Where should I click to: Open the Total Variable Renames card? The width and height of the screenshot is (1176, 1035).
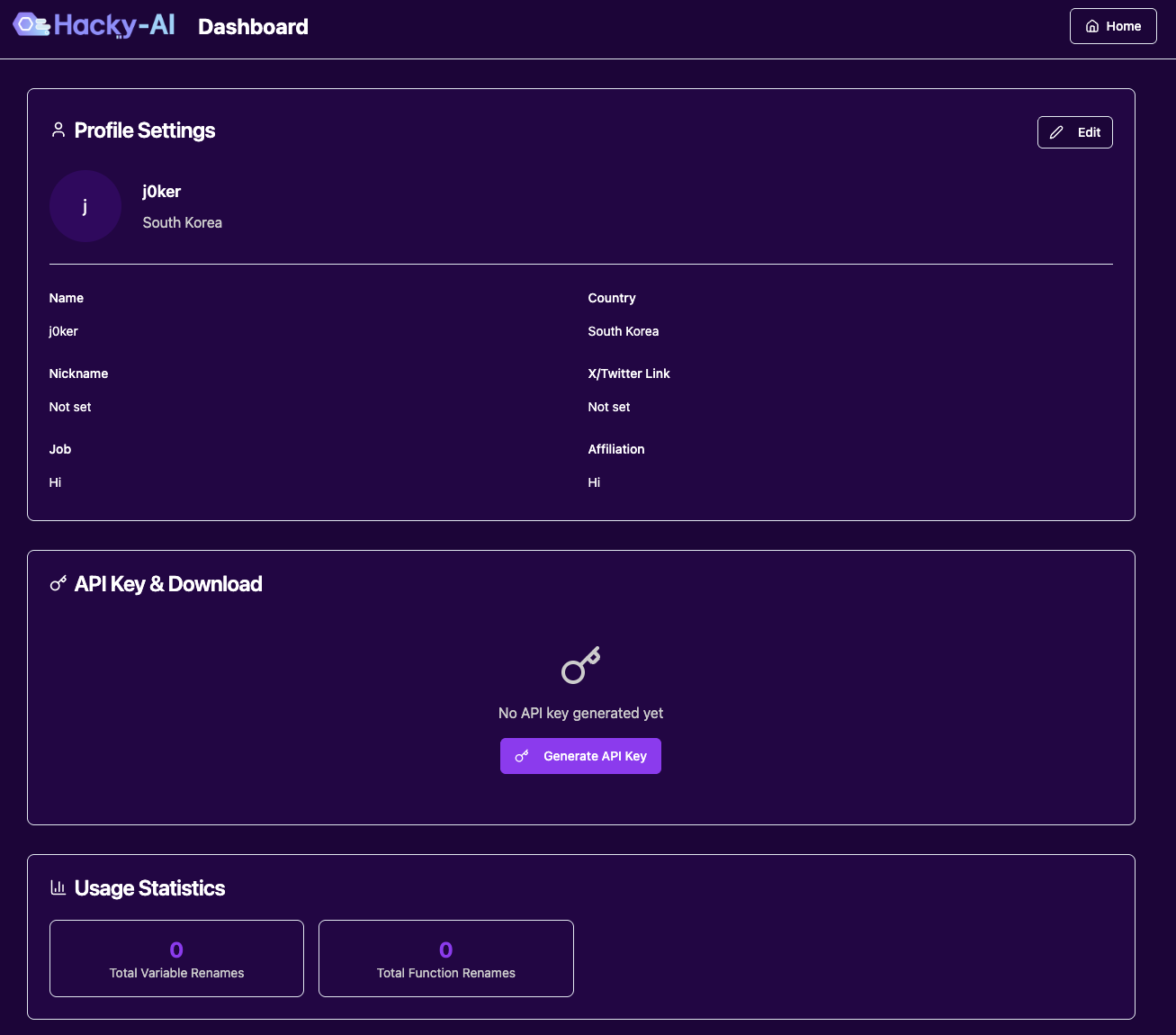pyautogui.click(x=176, y=958)
